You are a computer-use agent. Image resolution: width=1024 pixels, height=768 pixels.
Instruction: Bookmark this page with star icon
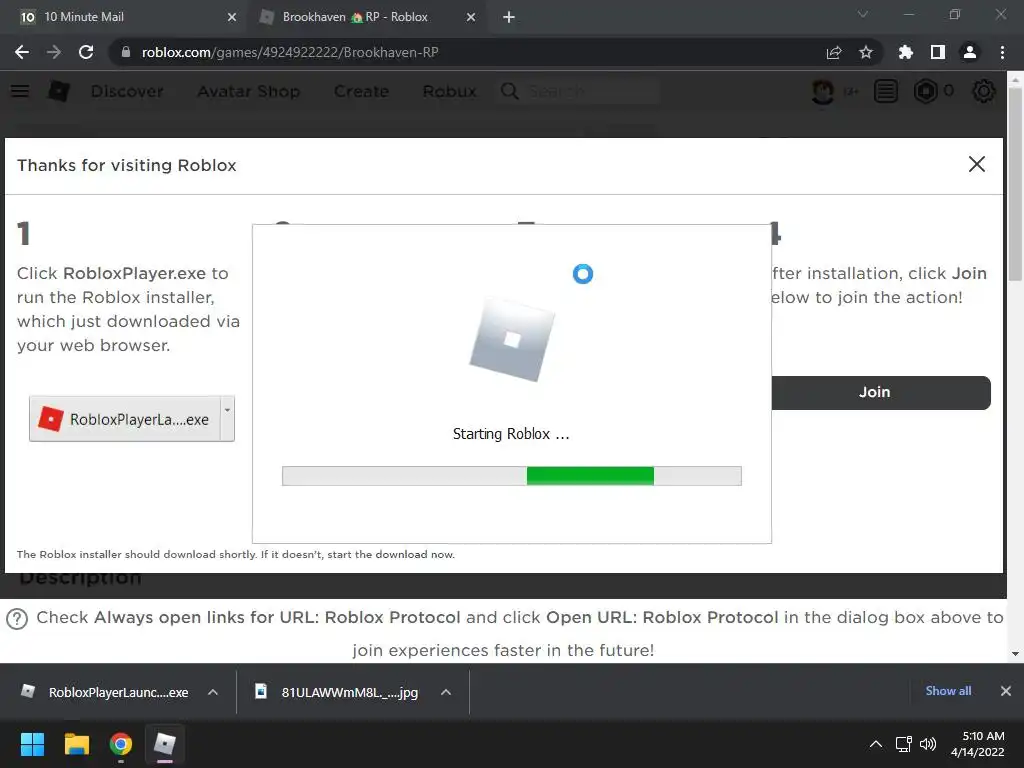point(866,52)
